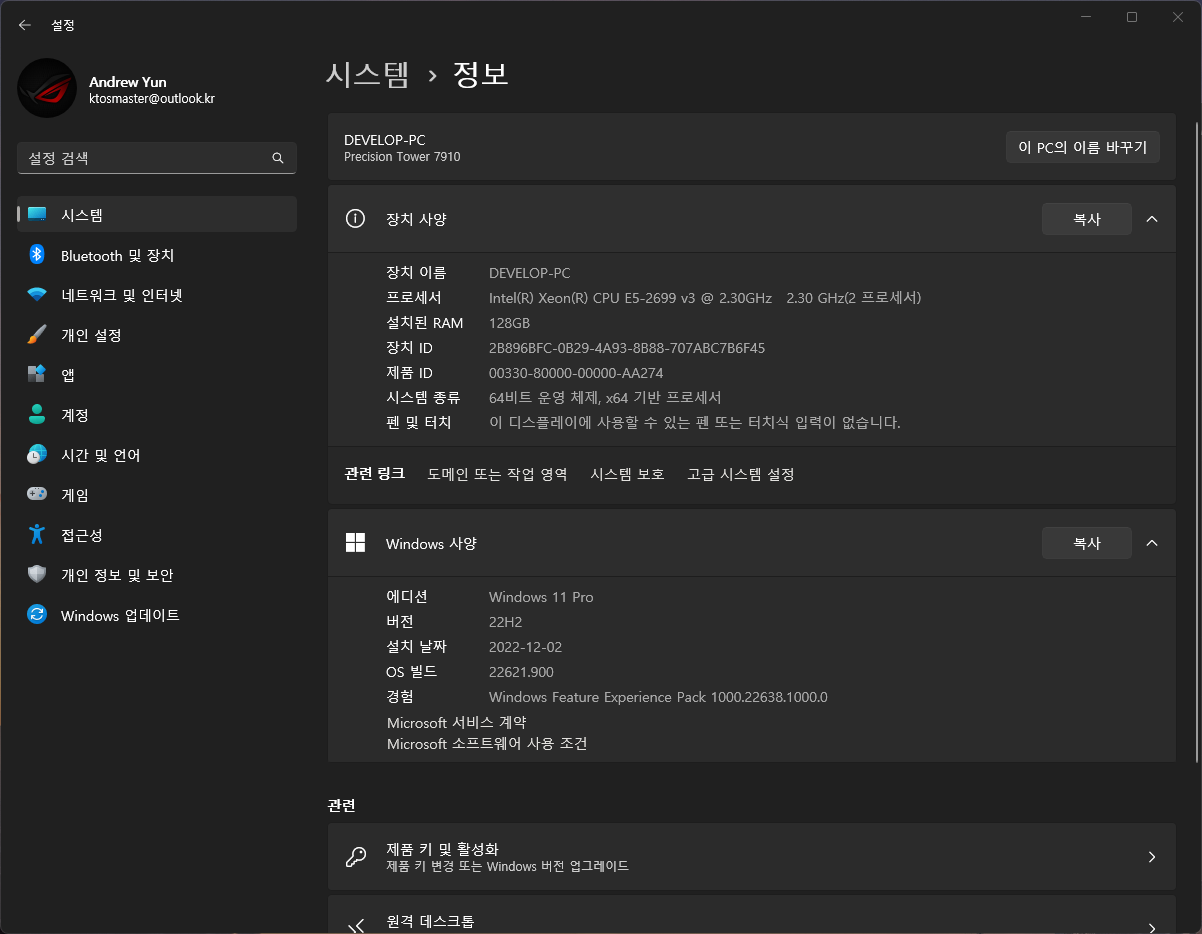Image resolution: width=1202 pixels, height=934 pixels.
Task: Open 고급 시스템 설정 link
Action: (741, 474)
